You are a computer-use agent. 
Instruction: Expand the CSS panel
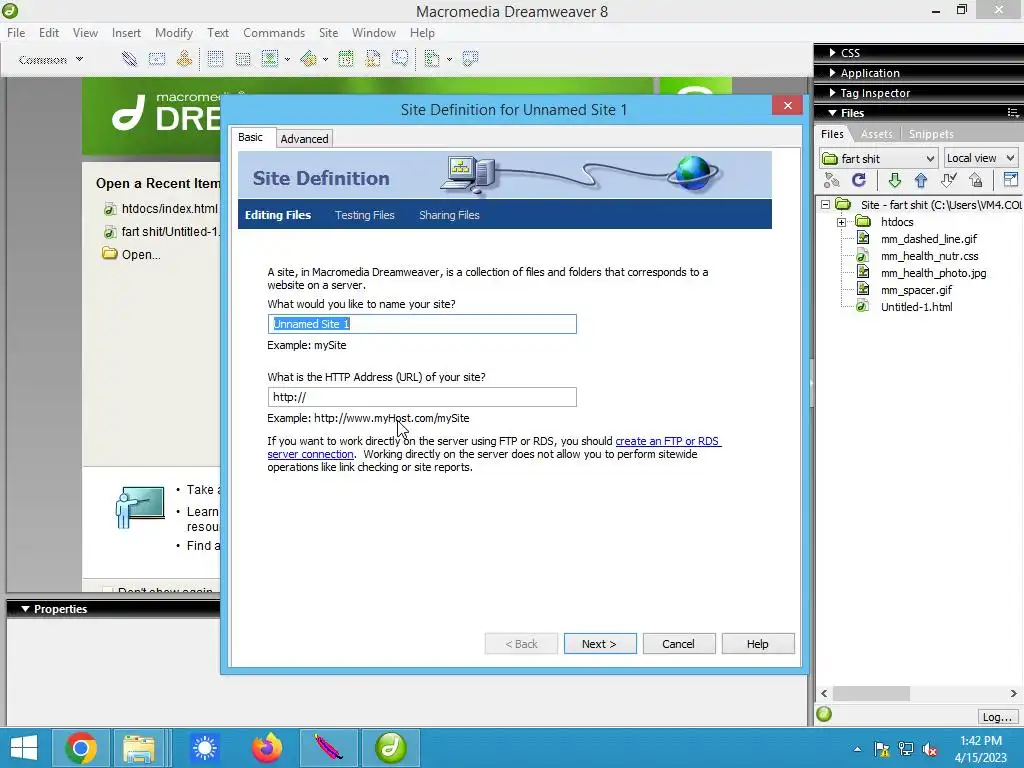coord(833,52)
